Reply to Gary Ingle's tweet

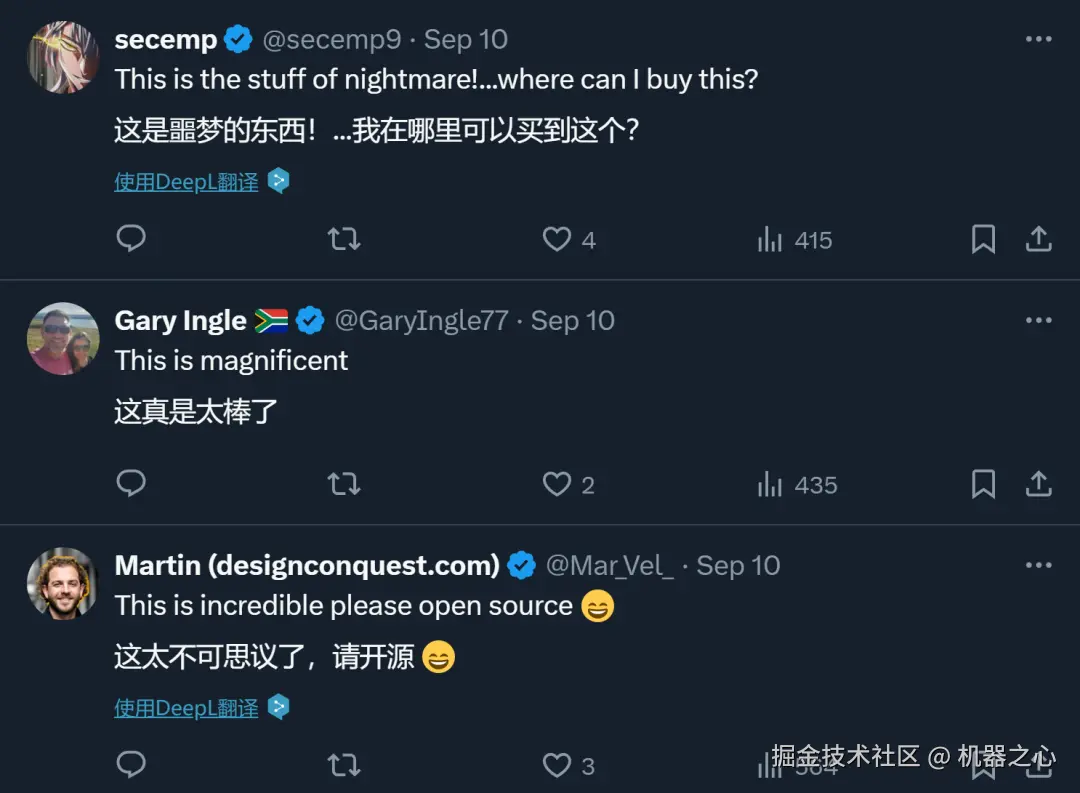pos(131,484)
